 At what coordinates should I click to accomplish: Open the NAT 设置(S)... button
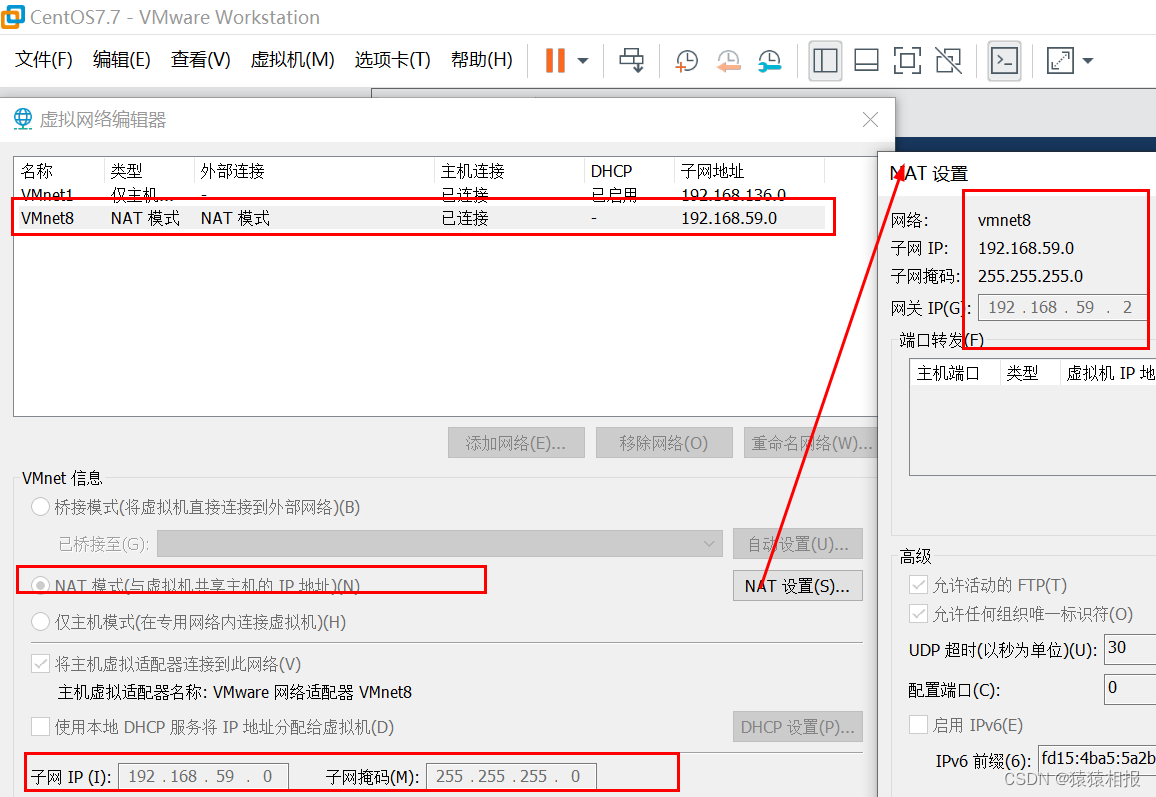798,586
